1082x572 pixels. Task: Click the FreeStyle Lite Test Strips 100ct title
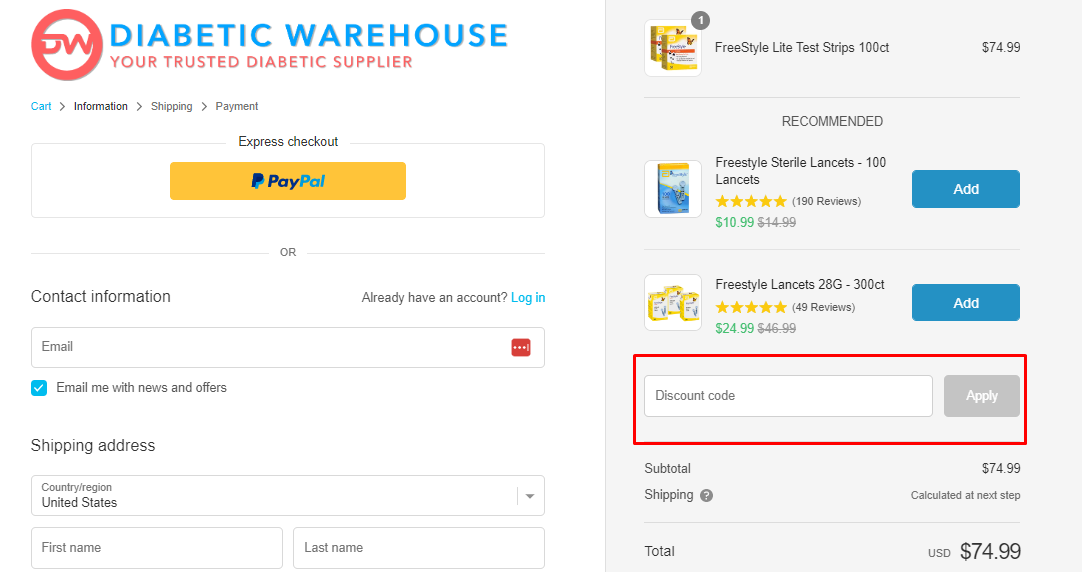point(802,48)
